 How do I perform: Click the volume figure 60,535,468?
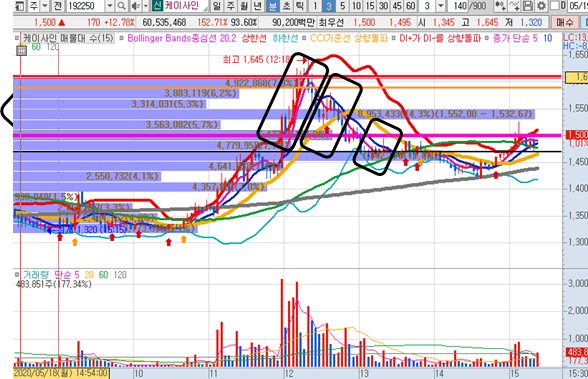(164, 22)
